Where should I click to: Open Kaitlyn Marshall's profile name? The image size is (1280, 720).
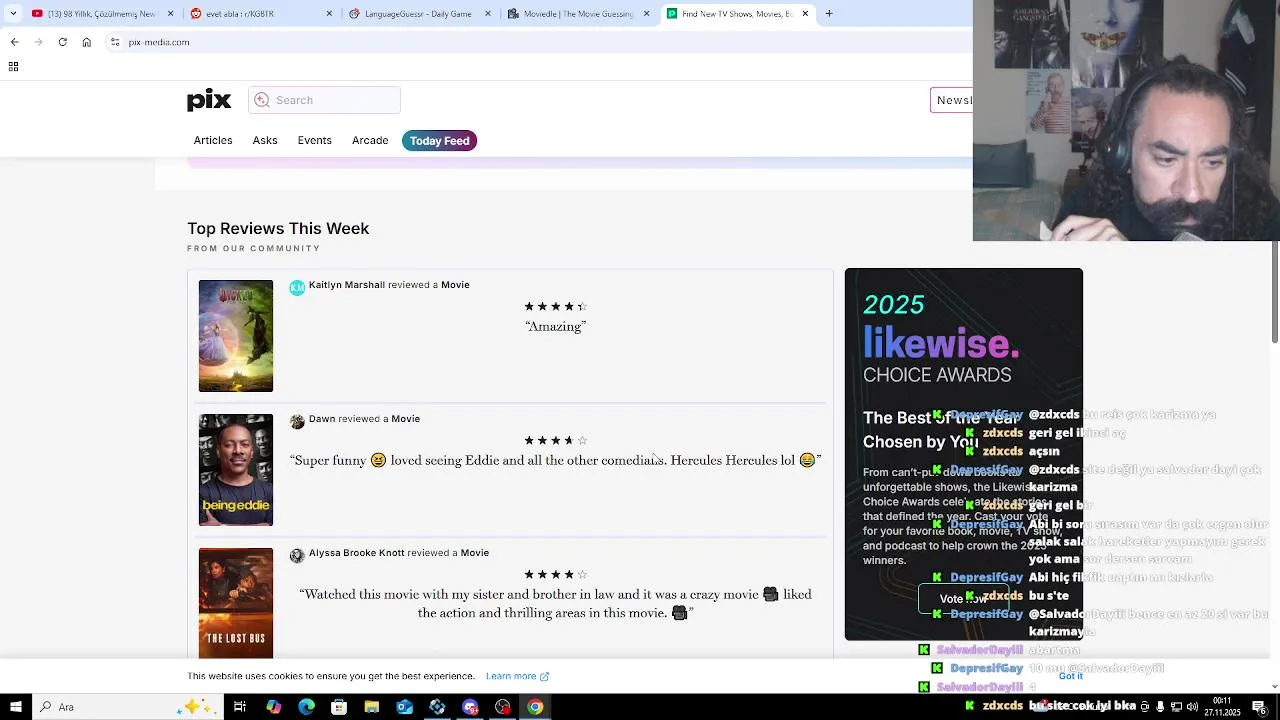coord(346,285)
